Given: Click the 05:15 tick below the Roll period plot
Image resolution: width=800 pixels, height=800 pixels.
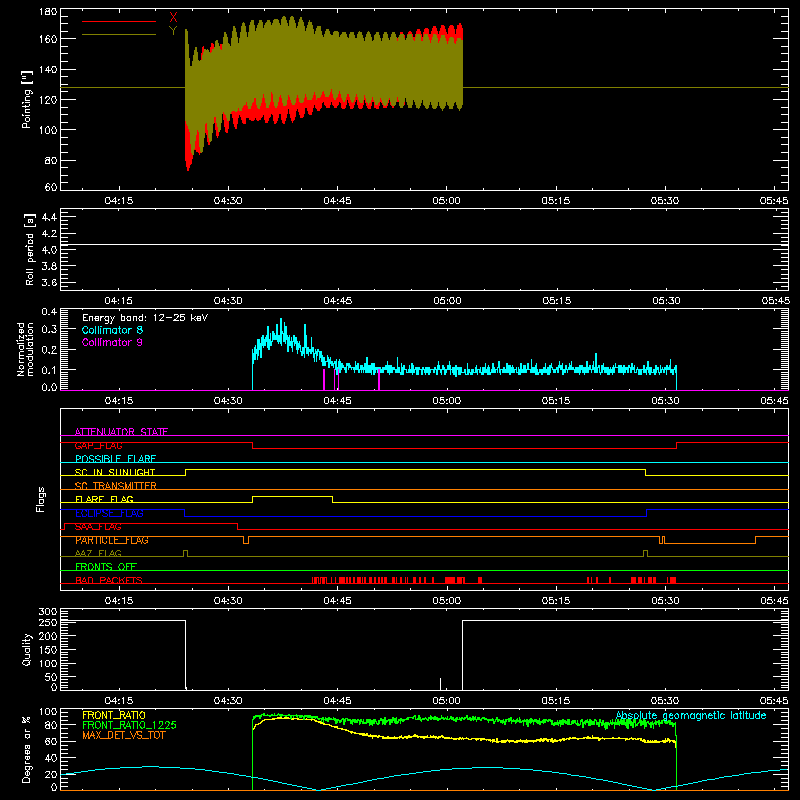Looking at the screenshot, I should (557, 301).
